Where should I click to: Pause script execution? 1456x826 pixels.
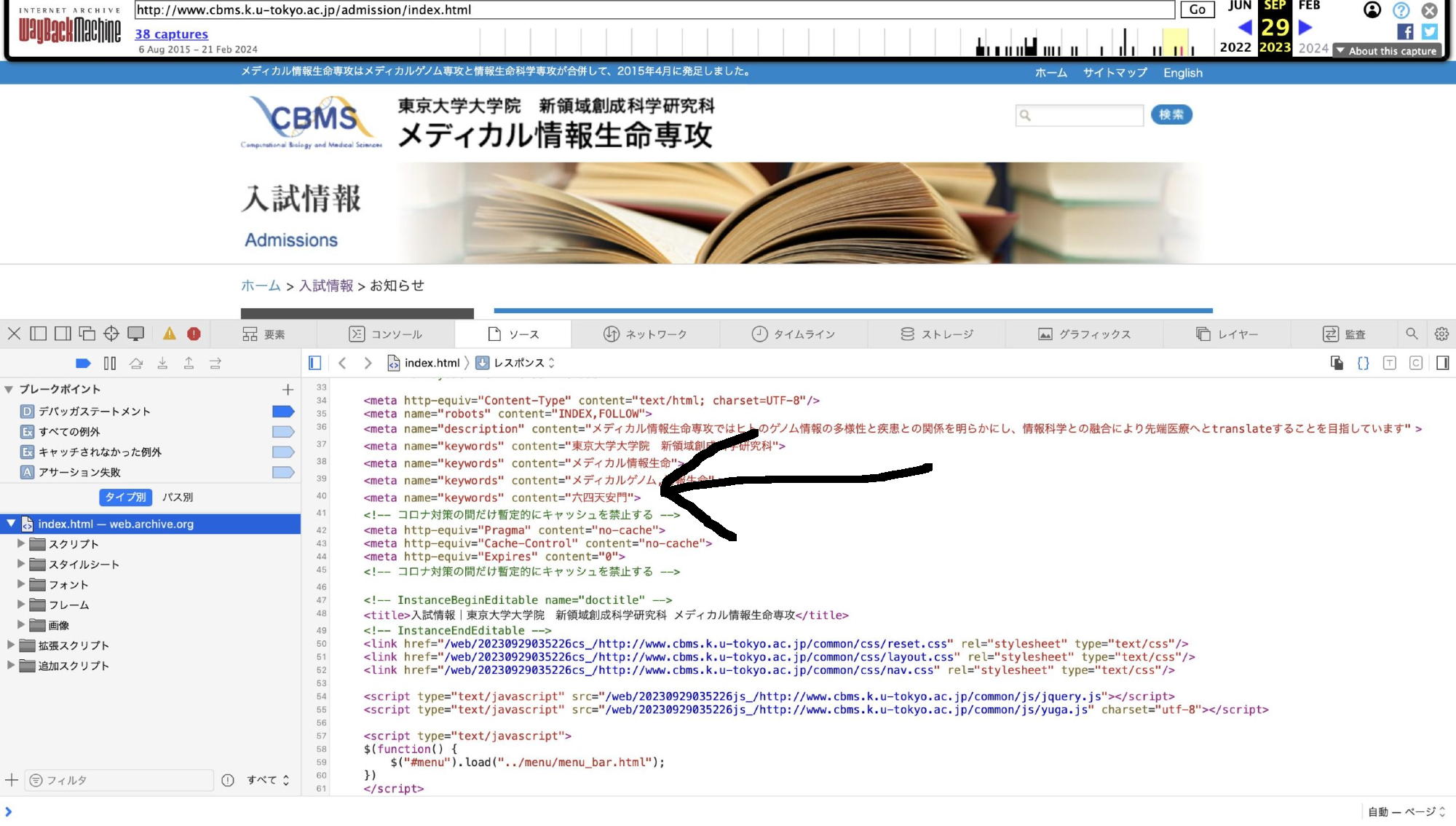coord(110,363)
